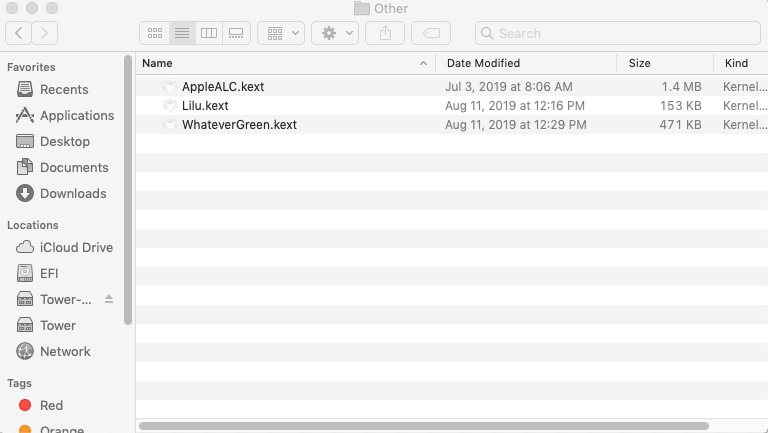Click the horizontal scrollbar below file list
This screenshot has height=433, width=768.
pyautogui.click(x=424, y=426)
